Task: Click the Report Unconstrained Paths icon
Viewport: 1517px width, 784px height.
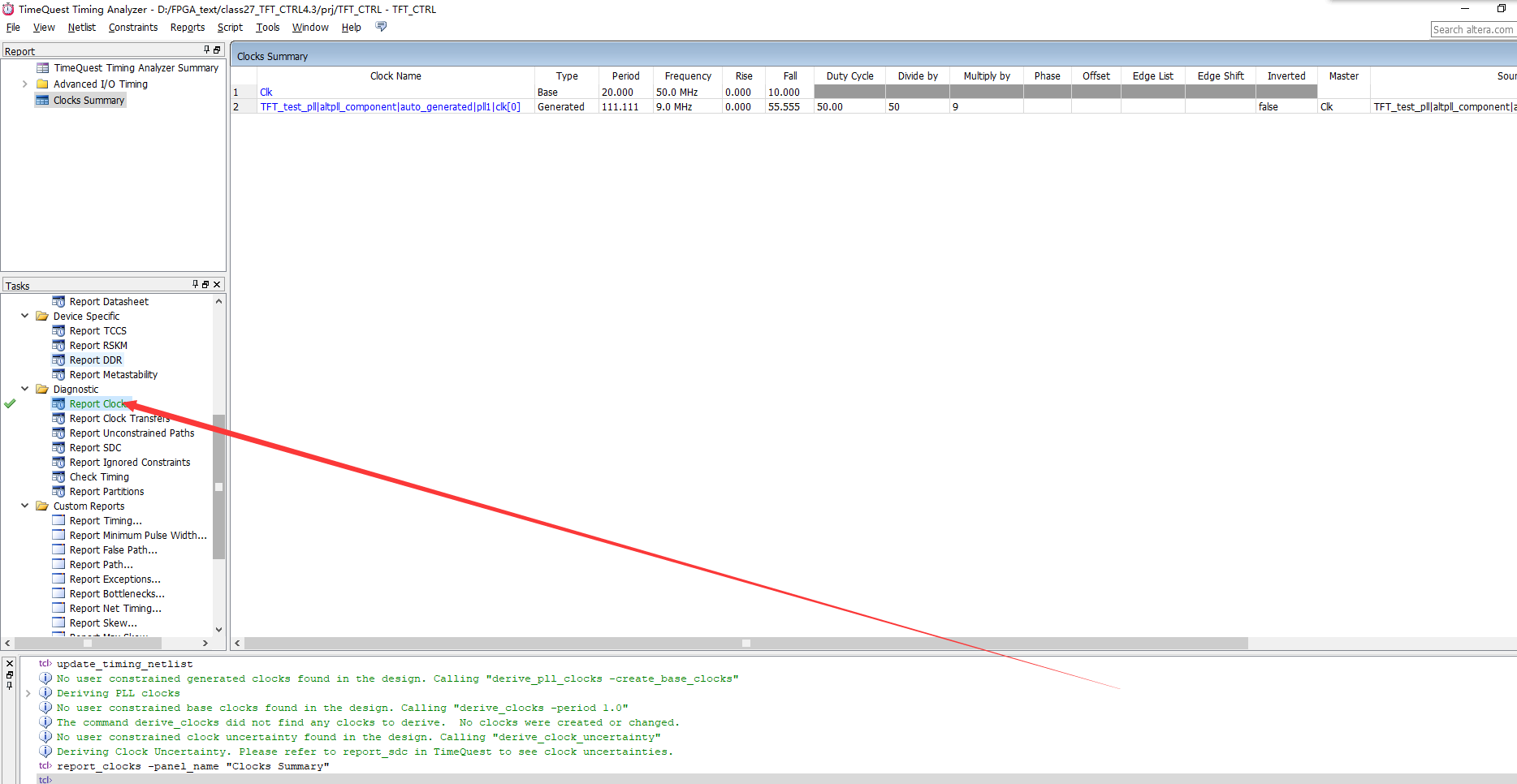Action: pos(58,433)
